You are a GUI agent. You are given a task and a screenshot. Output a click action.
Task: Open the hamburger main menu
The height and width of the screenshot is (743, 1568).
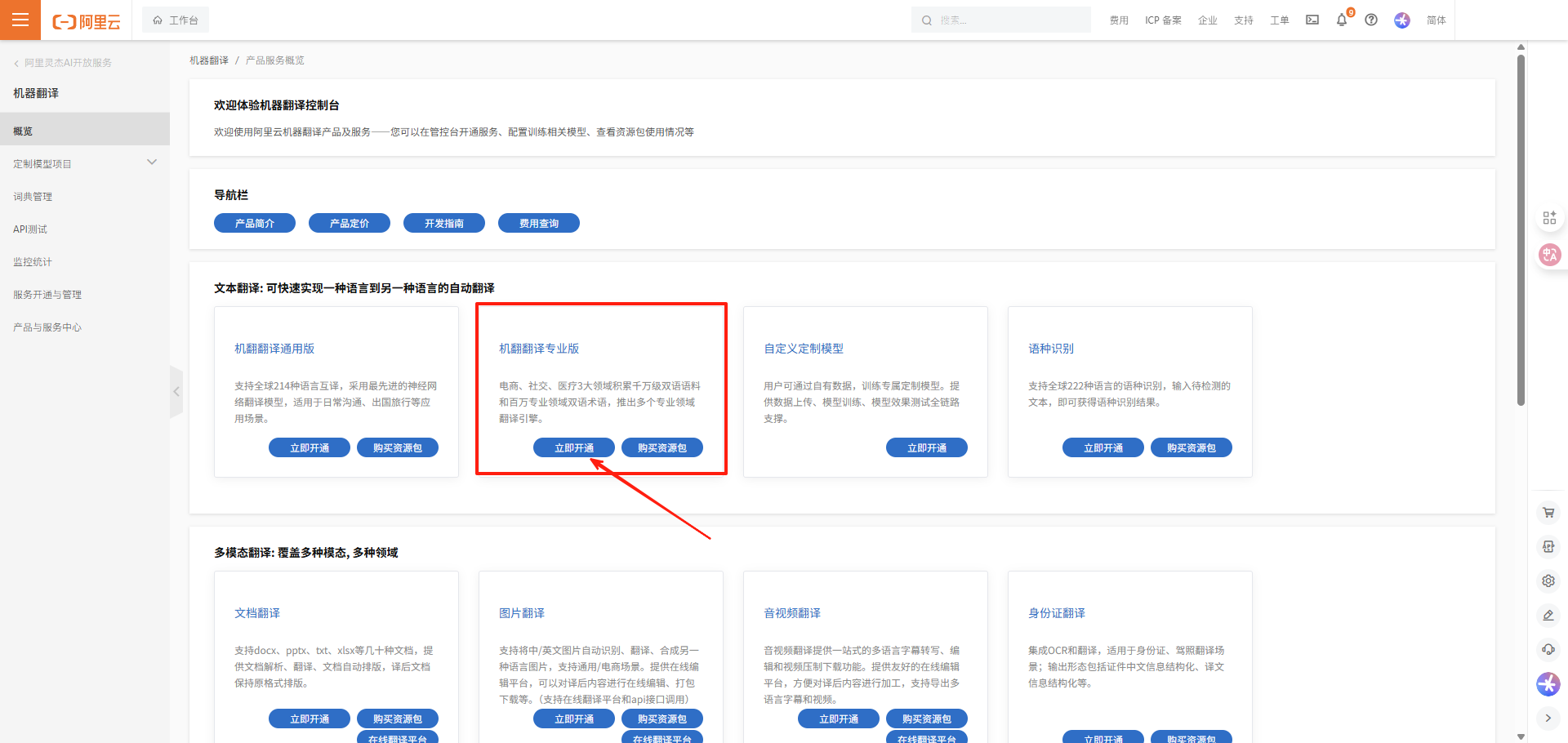click(x=20, y=20)
